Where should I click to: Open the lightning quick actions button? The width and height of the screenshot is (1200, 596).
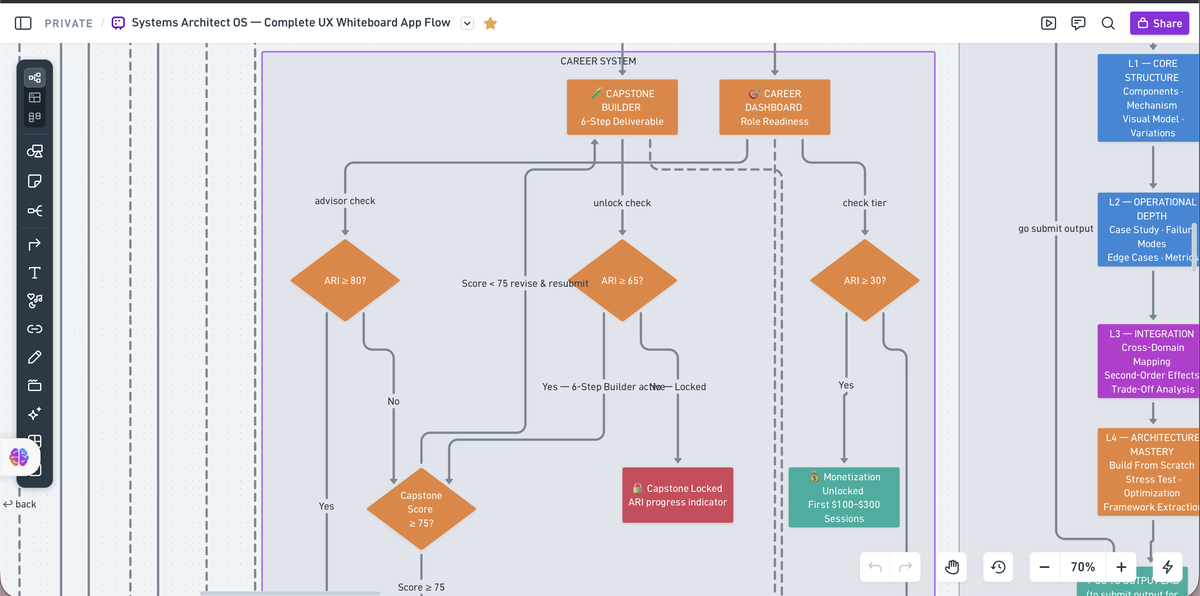(x=1167, y=567)
